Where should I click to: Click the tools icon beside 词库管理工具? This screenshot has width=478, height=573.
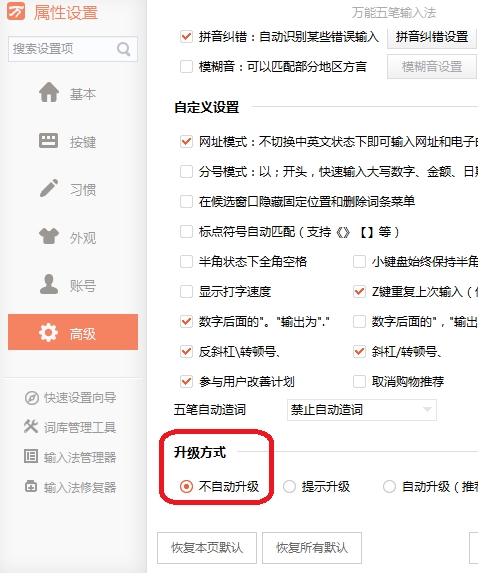click(x=31, y=426)
